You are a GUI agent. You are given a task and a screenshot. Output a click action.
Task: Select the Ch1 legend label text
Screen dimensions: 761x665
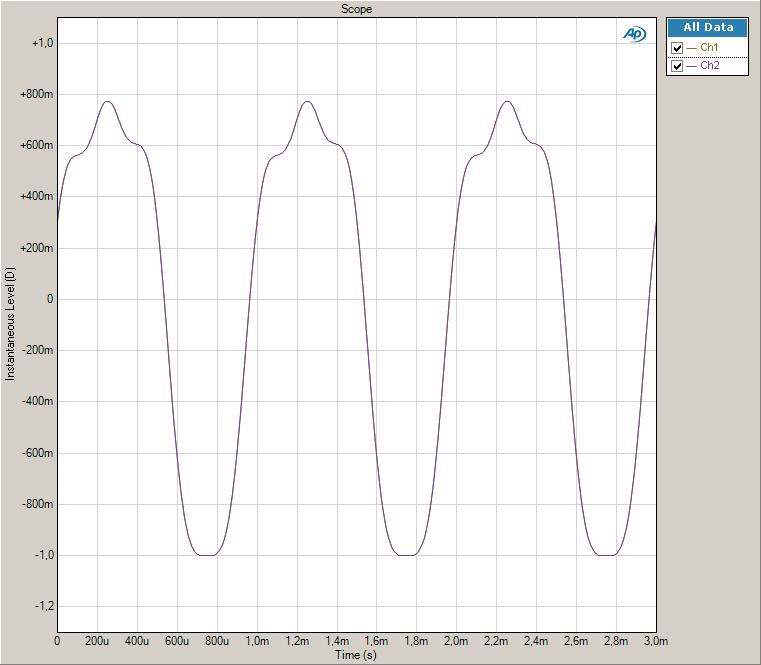[709, 48]
